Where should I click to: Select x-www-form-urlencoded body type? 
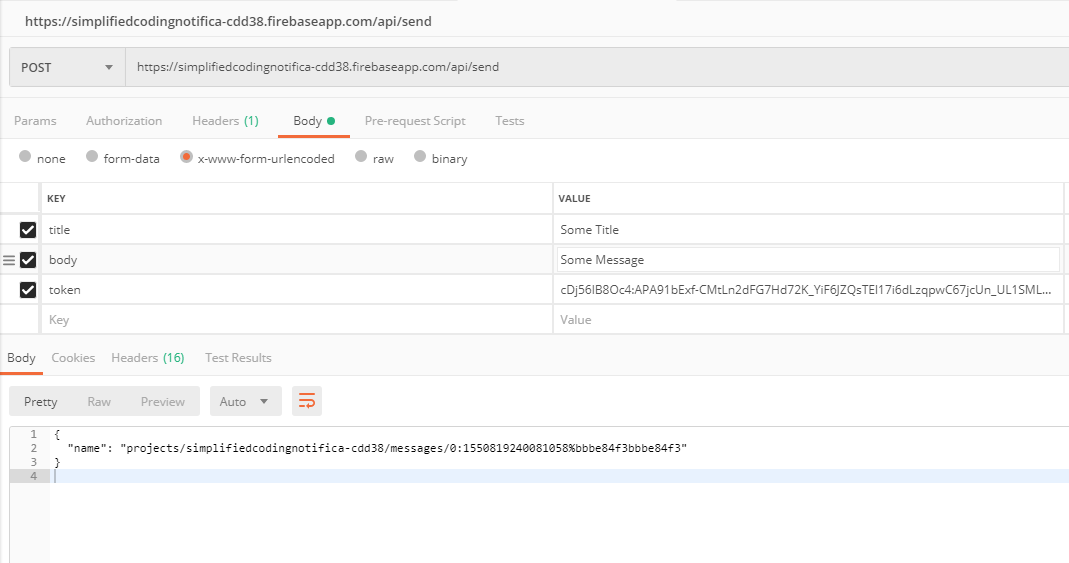point(186,156)
